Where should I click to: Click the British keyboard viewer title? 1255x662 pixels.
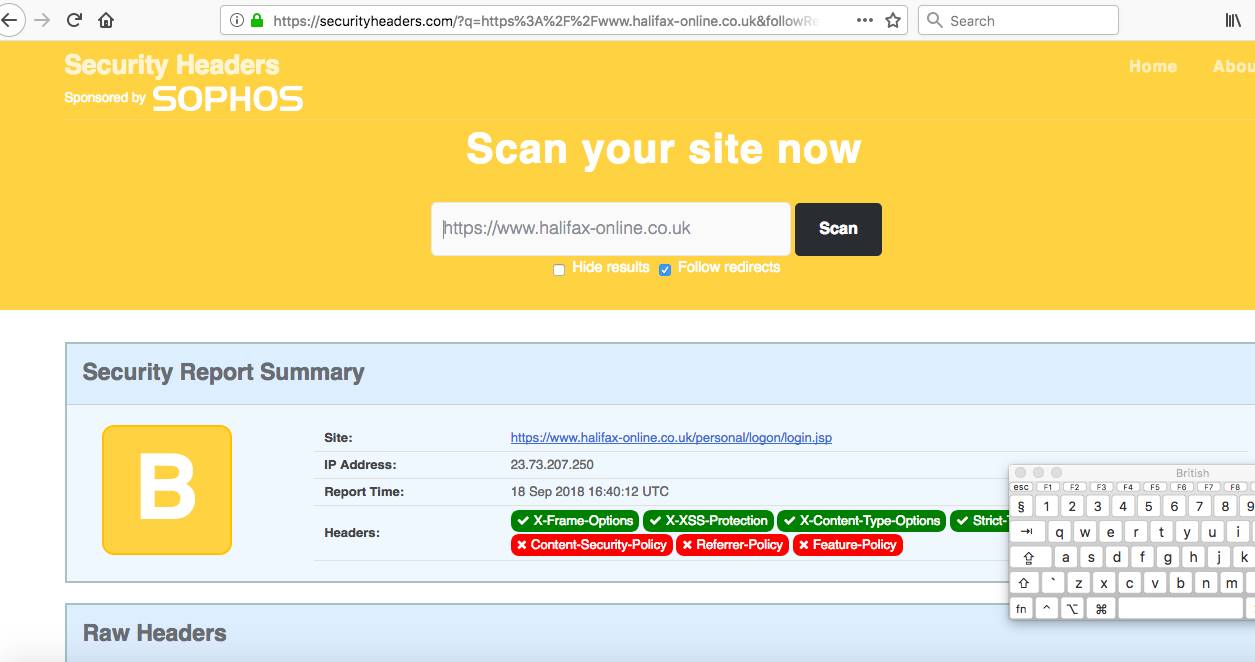coord(1192,473)
